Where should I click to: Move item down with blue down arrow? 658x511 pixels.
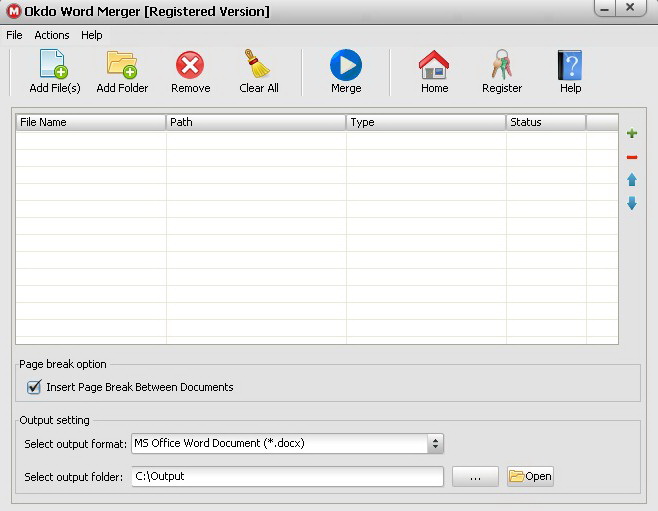pos(632,203)
